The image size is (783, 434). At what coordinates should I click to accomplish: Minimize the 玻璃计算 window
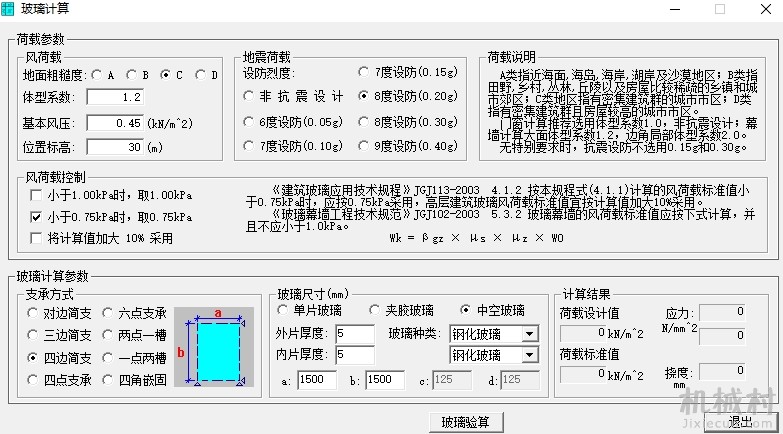(675, 9)
